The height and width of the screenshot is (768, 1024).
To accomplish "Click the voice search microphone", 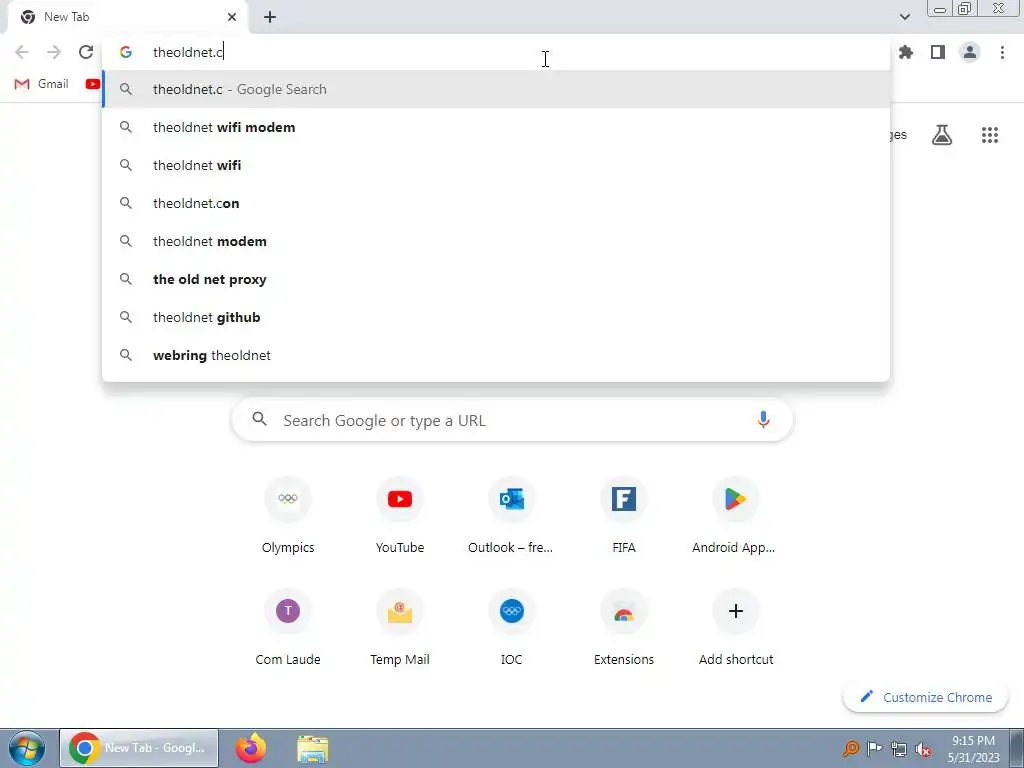I will (x=763, y=419).
